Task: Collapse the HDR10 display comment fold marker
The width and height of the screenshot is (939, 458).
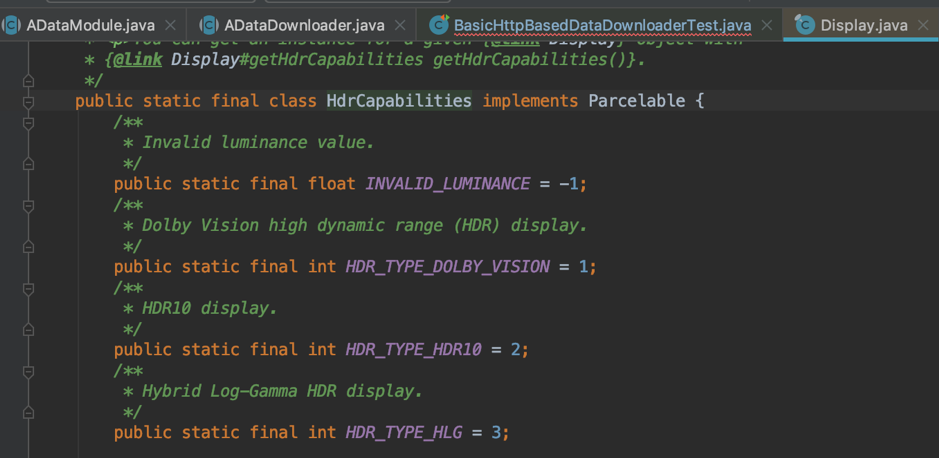Action: coord(28,289)
